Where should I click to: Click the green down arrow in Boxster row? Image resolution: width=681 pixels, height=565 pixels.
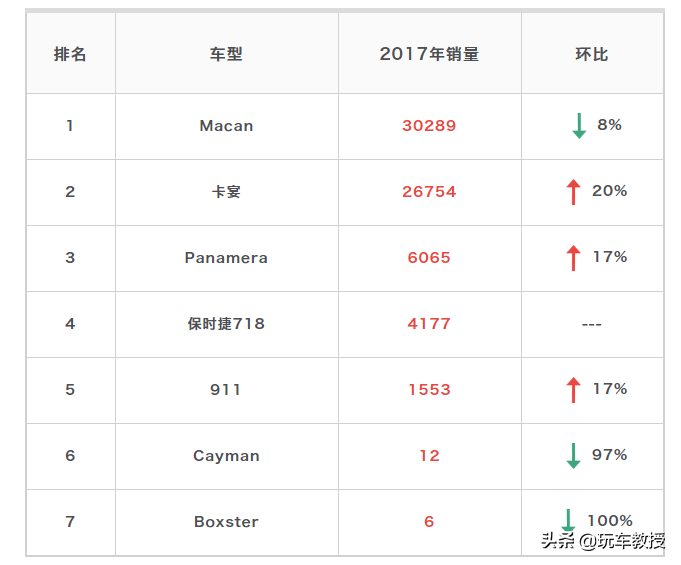pyautogui.click(x=568, y=521)
